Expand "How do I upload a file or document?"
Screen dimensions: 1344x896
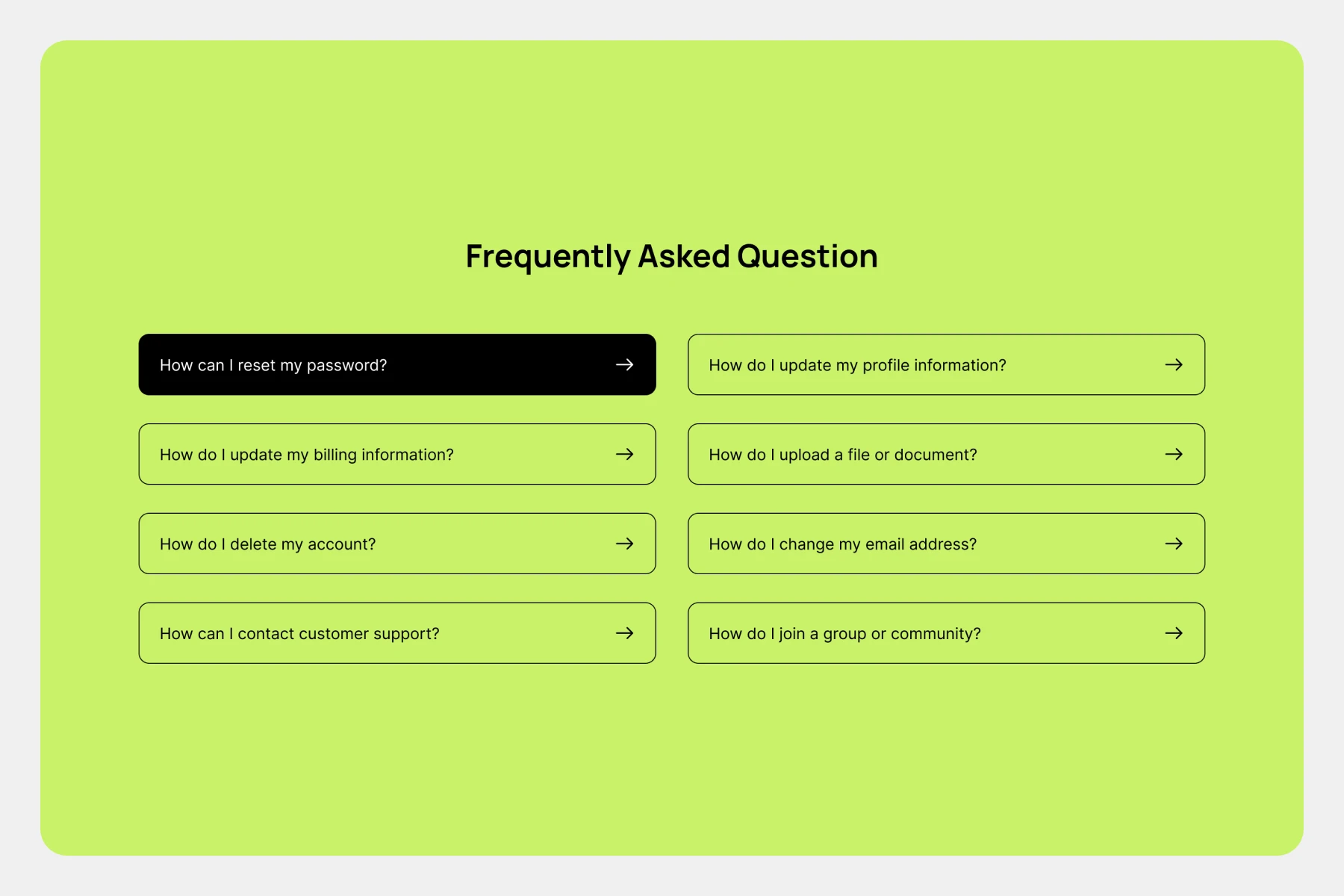tap(842, 455)
